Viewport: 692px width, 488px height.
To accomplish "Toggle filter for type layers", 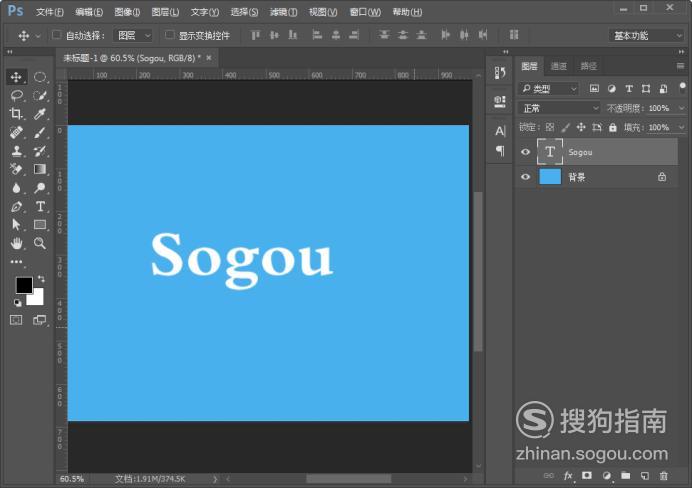I will click(x=629, y=89).
